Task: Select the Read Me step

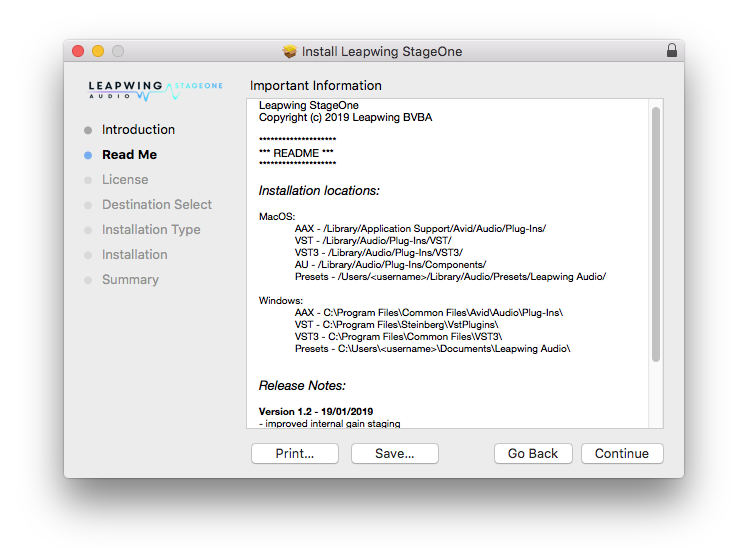Action: click(129, 155)
